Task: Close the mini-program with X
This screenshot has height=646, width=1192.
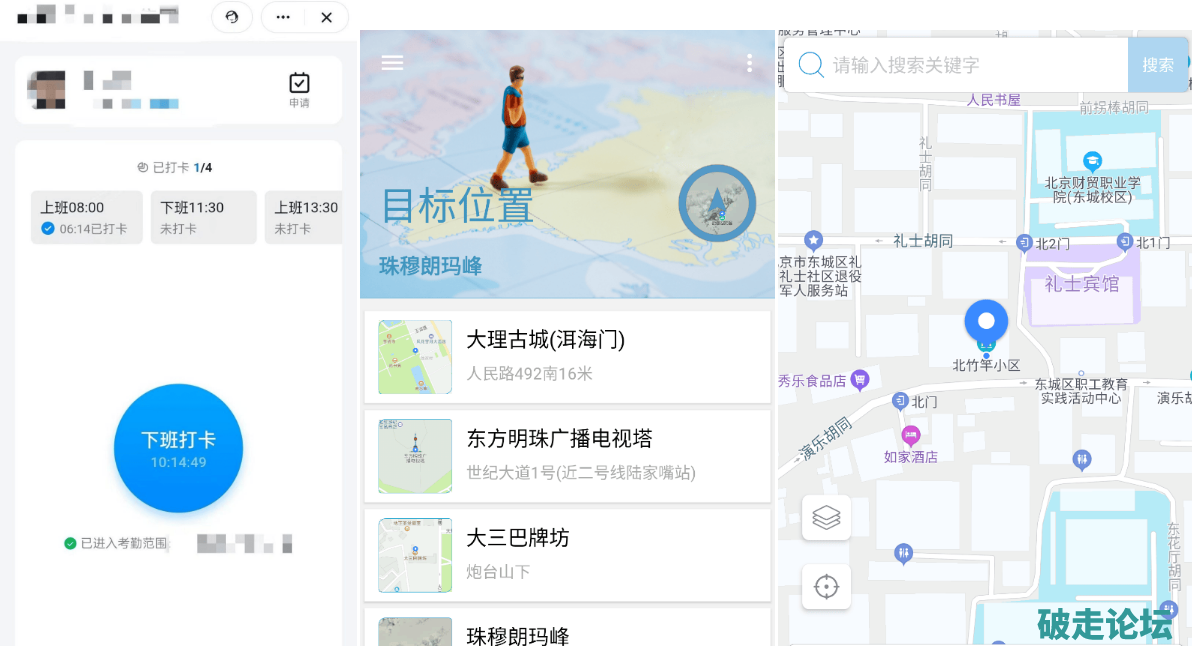Action: tap(326, 17)
